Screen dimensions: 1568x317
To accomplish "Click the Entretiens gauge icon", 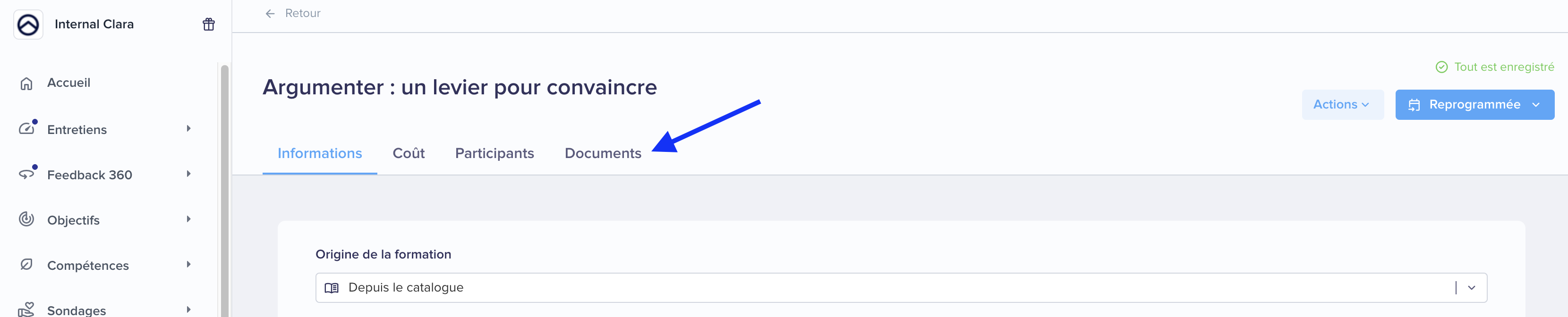I will [x=26, y=128].
